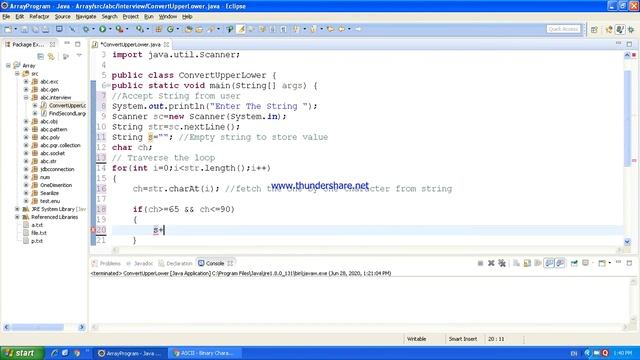Image resolution: width=640 pixels, height=360 pixels.
Task: Open the Window menu
Action: click(168, 17)
